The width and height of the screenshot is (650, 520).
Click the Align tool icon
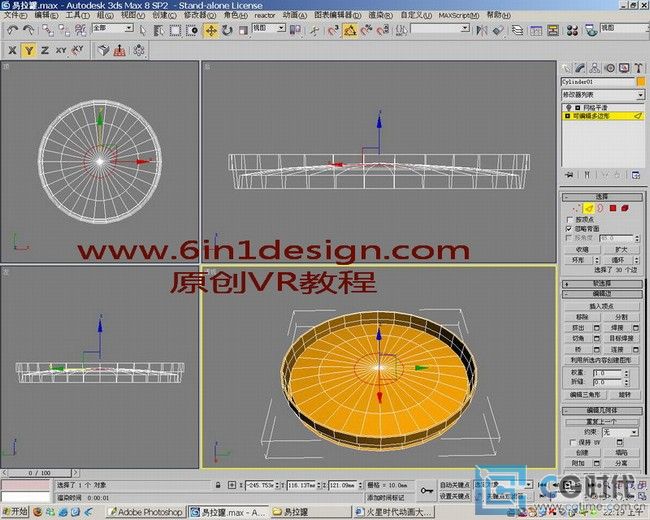498,30
